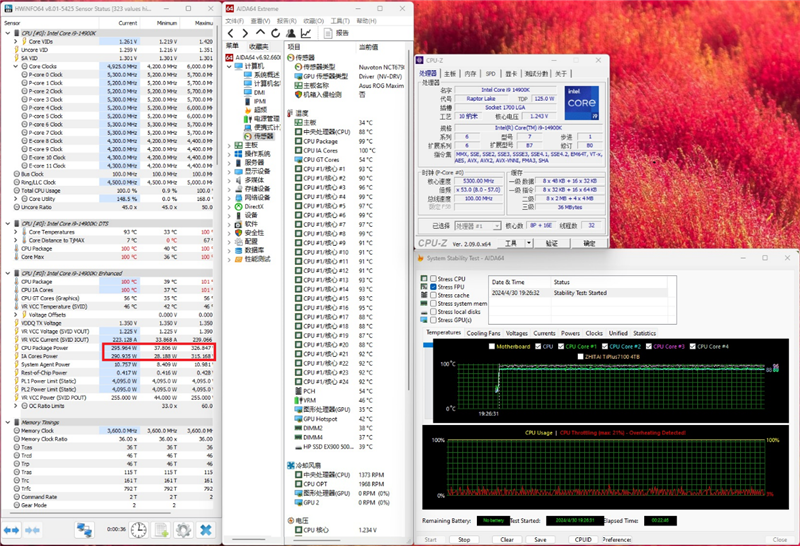Viewport: 800px width, 546px height.
Task: Open CPU-Z 处理器 #1 selection dropdown
Action: [x=496, y=226]
